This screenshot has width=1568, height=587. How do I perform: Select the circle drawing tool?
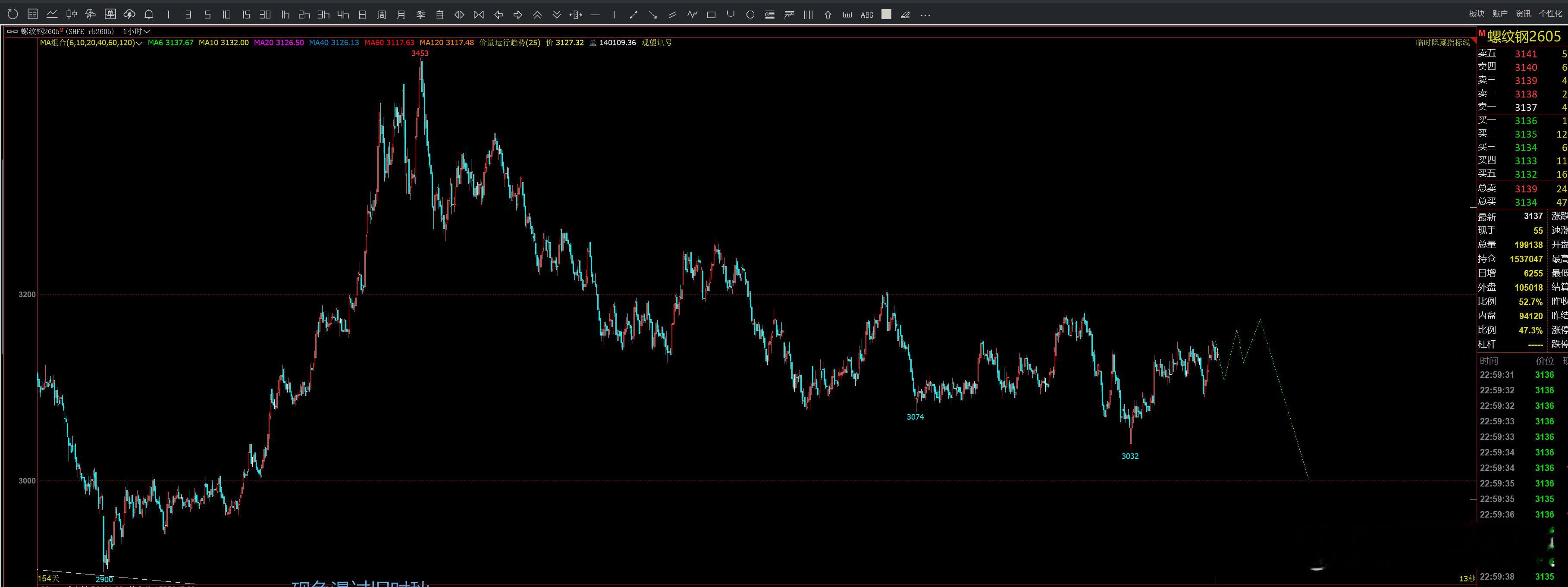[x=750, y=15]
